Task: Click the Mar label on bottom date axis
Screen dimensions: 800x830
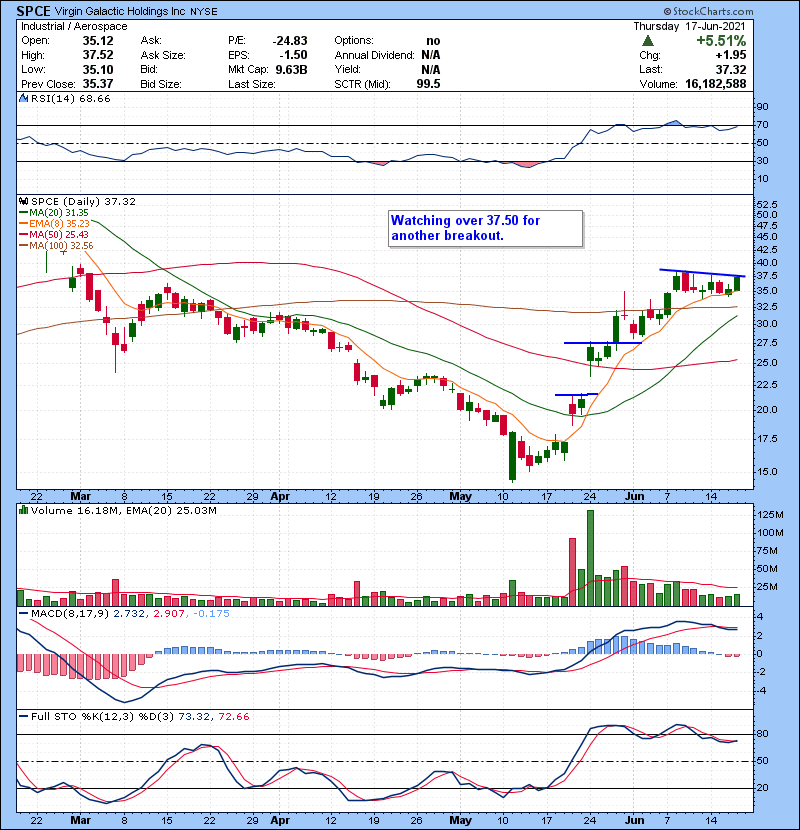Action: point(80,820)
